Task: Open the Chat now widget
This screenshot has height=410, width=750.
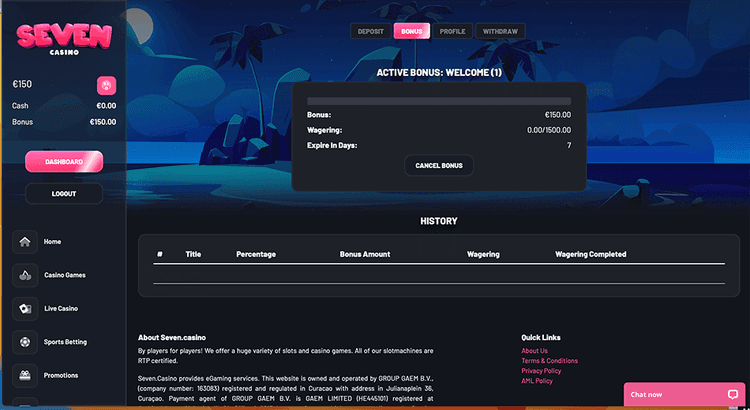Action: coord(685,394)
